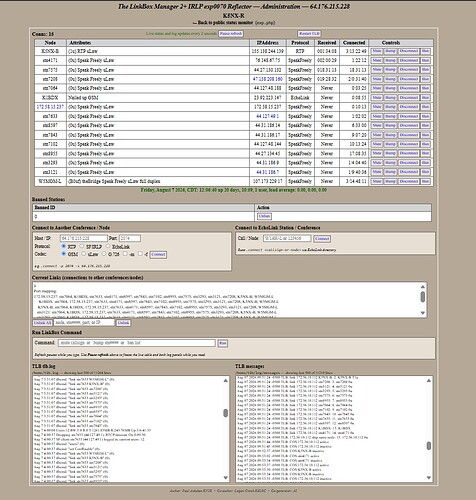Click the TLB messages log scrollbar thumb
The image size is (476, 500).
(x=429, y=446)
